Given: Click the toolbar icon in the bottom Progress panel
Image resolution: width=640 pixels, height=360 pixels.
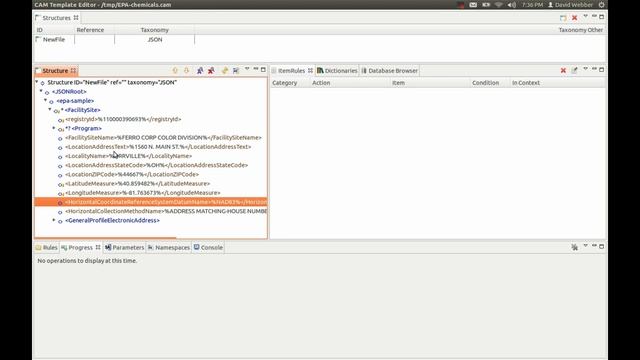Looking at the screenshot, I should point(574,247).
